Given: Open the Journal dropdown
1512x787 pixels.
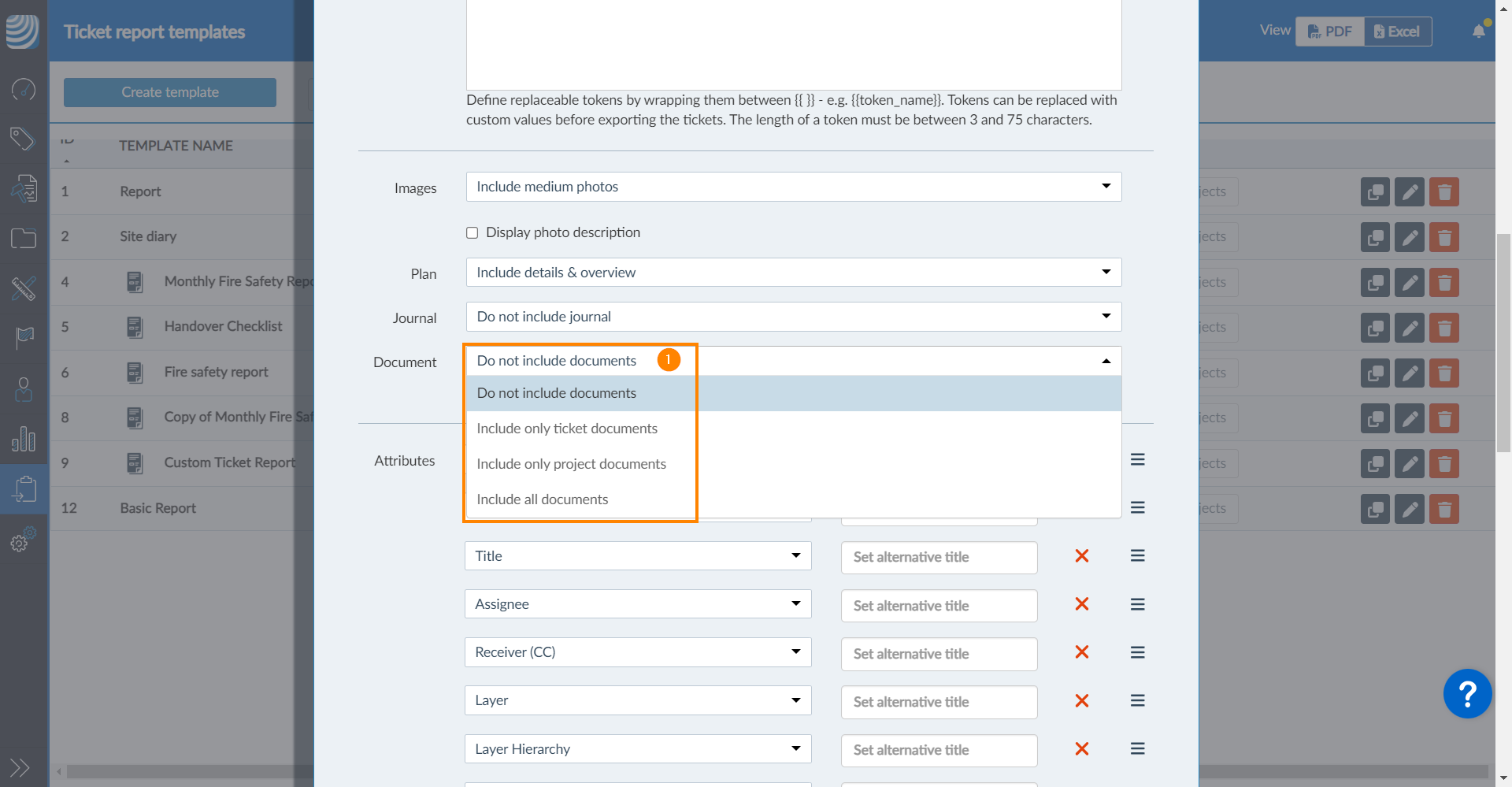Looking at the screenshot, I should (x=793, y=317).
